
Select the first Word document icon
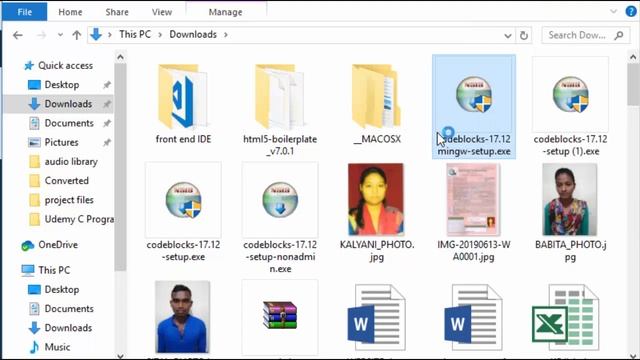click(x=376, y=318)
